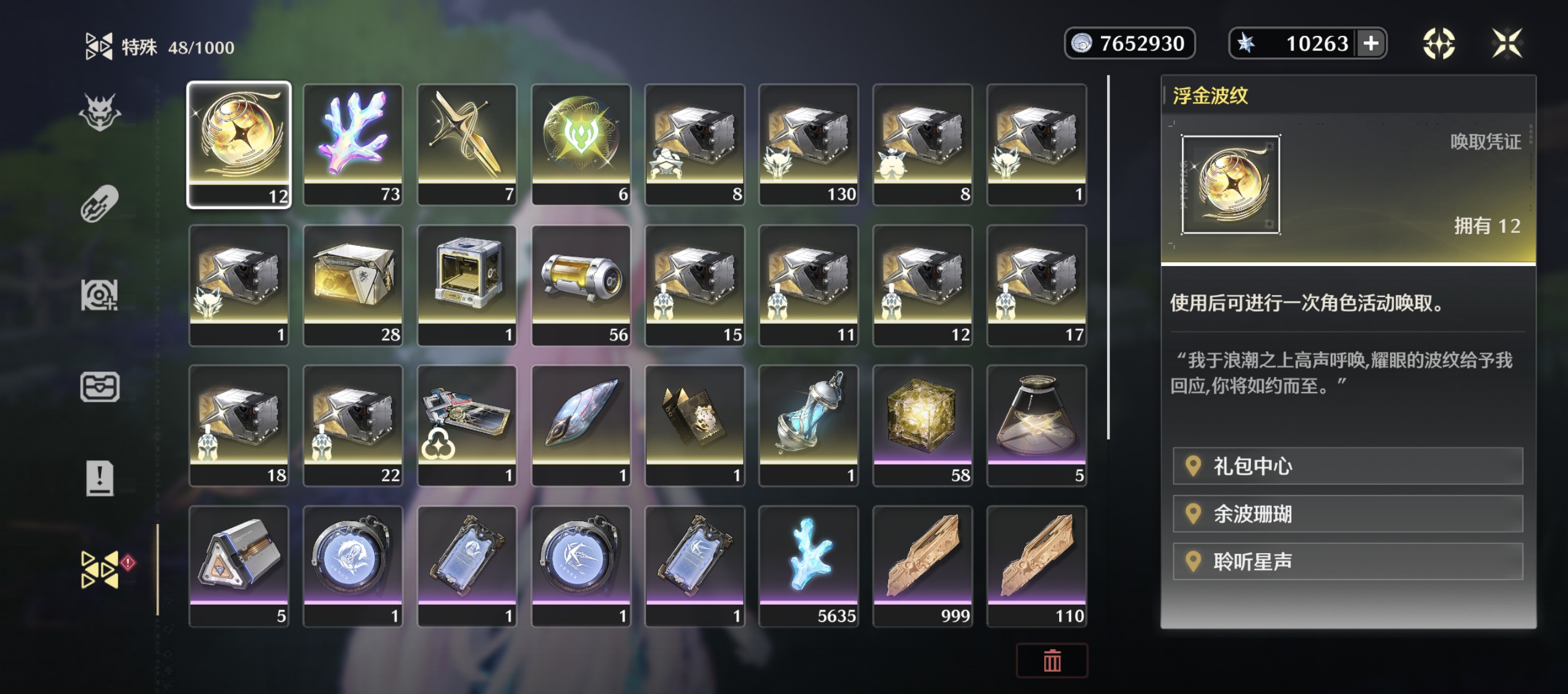Select the delete trash can button
The height and width of the screenshot is (694, 1568).
tap(1052, 660)
